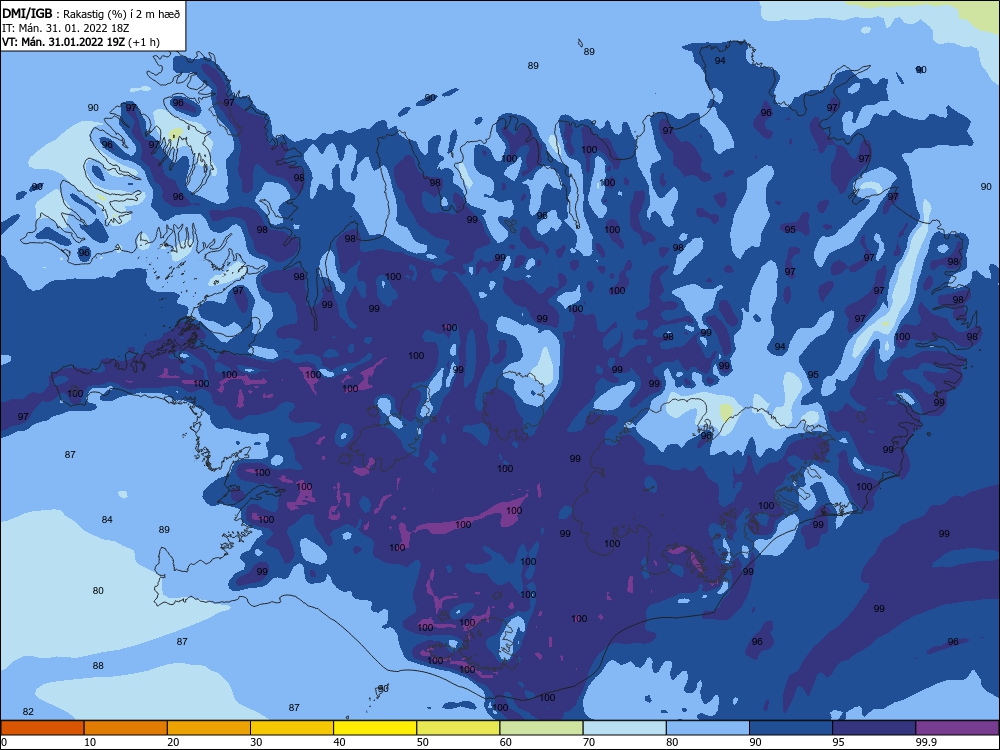Click the '88' humidity value on the map
Viewport: 1000px width, 750px height.
click(98, 666)
